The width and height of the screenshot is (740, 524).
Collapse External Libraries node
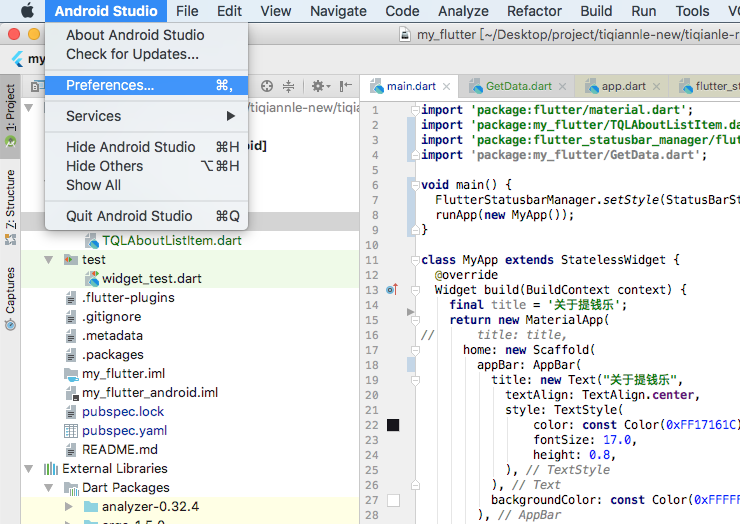pos(28,469)
